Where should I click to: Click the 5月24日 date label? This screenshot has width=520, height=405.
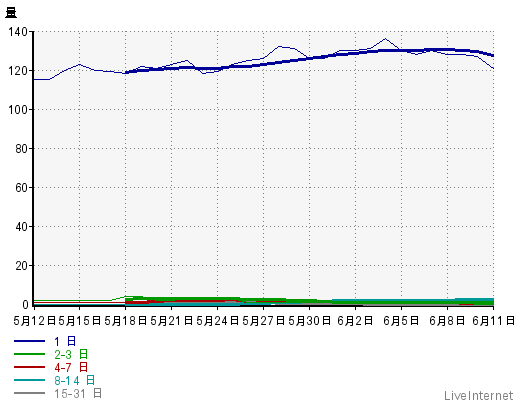pyautogui.click(x=218, y=321)
